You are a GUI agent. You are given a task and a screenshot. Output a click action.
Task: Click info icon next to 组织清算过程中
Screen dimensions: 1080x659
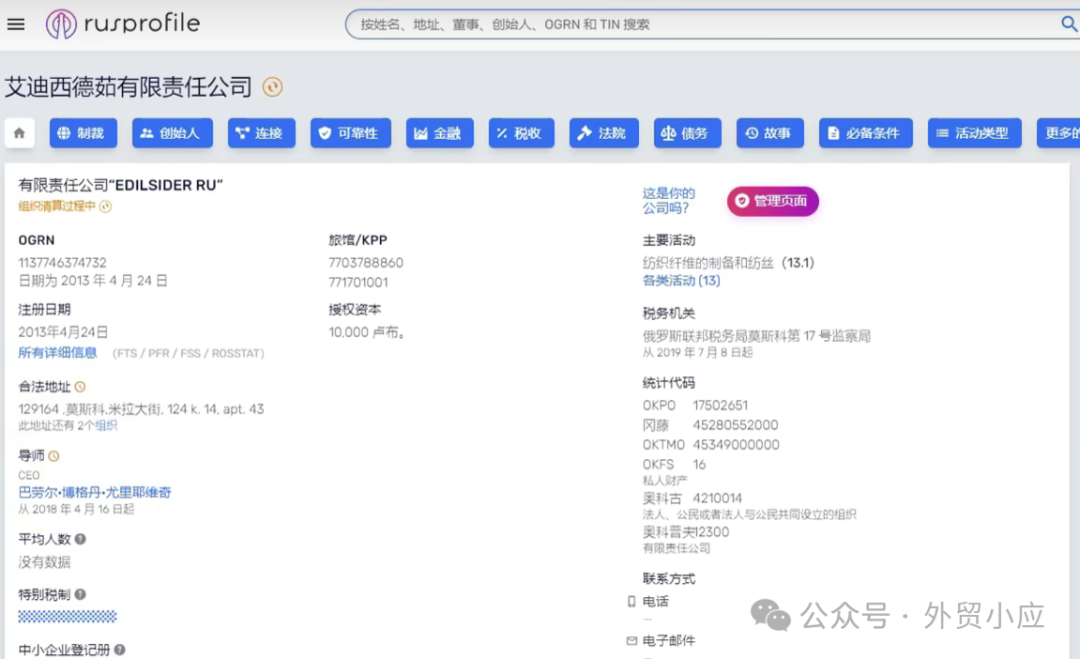pyautogui.click(x=105, y=207)
